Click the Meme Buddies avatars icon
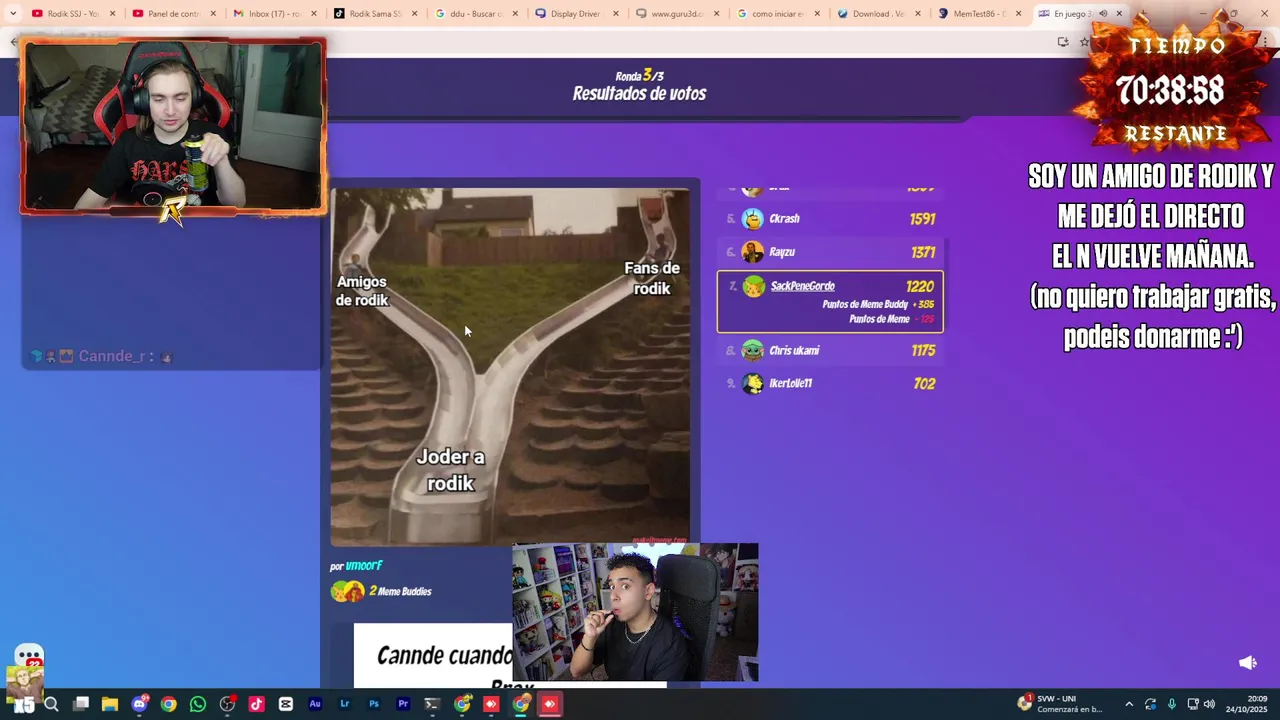Screen dimensions: 1280x720 point(348,591)
